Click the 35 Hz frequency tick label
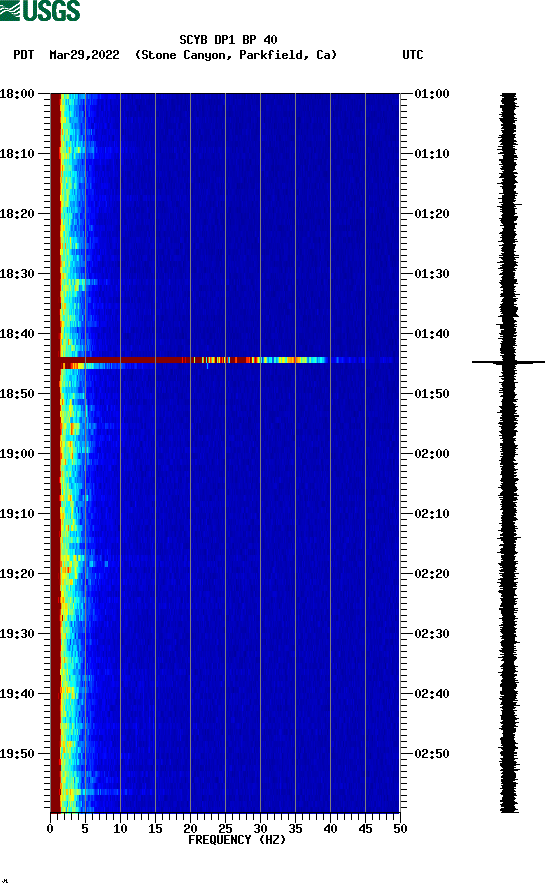This screenshot has height=892, width=552. pos(295,829)
